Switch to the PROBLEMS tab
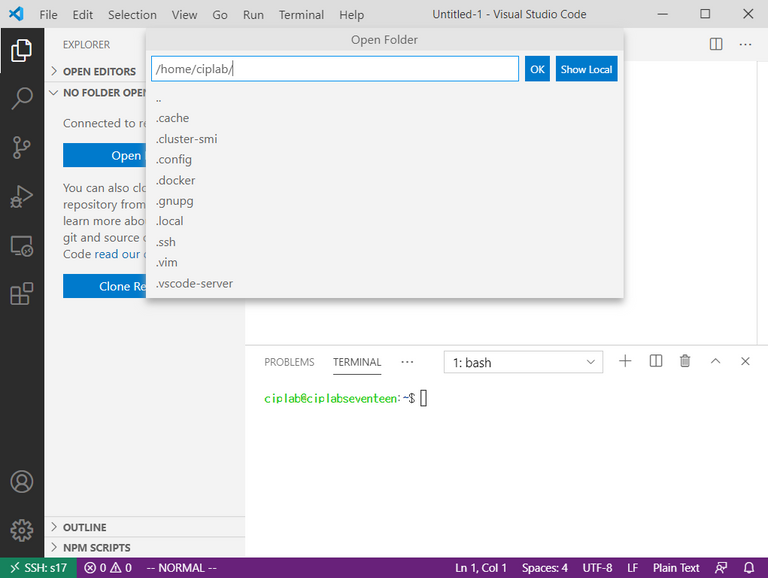The width and height of the screenshot is (768, 578). [289, 362]
